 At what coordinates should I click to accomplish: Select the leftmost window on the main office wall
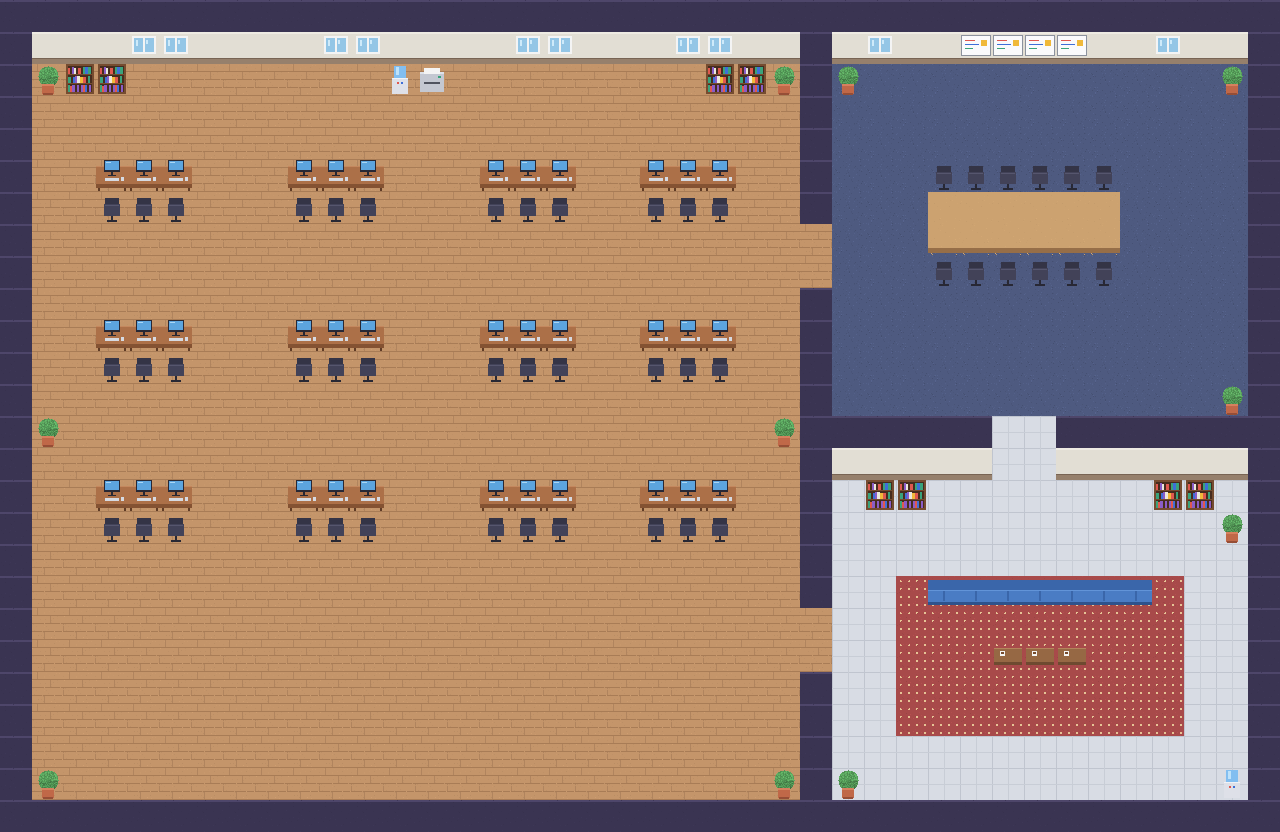144,45
